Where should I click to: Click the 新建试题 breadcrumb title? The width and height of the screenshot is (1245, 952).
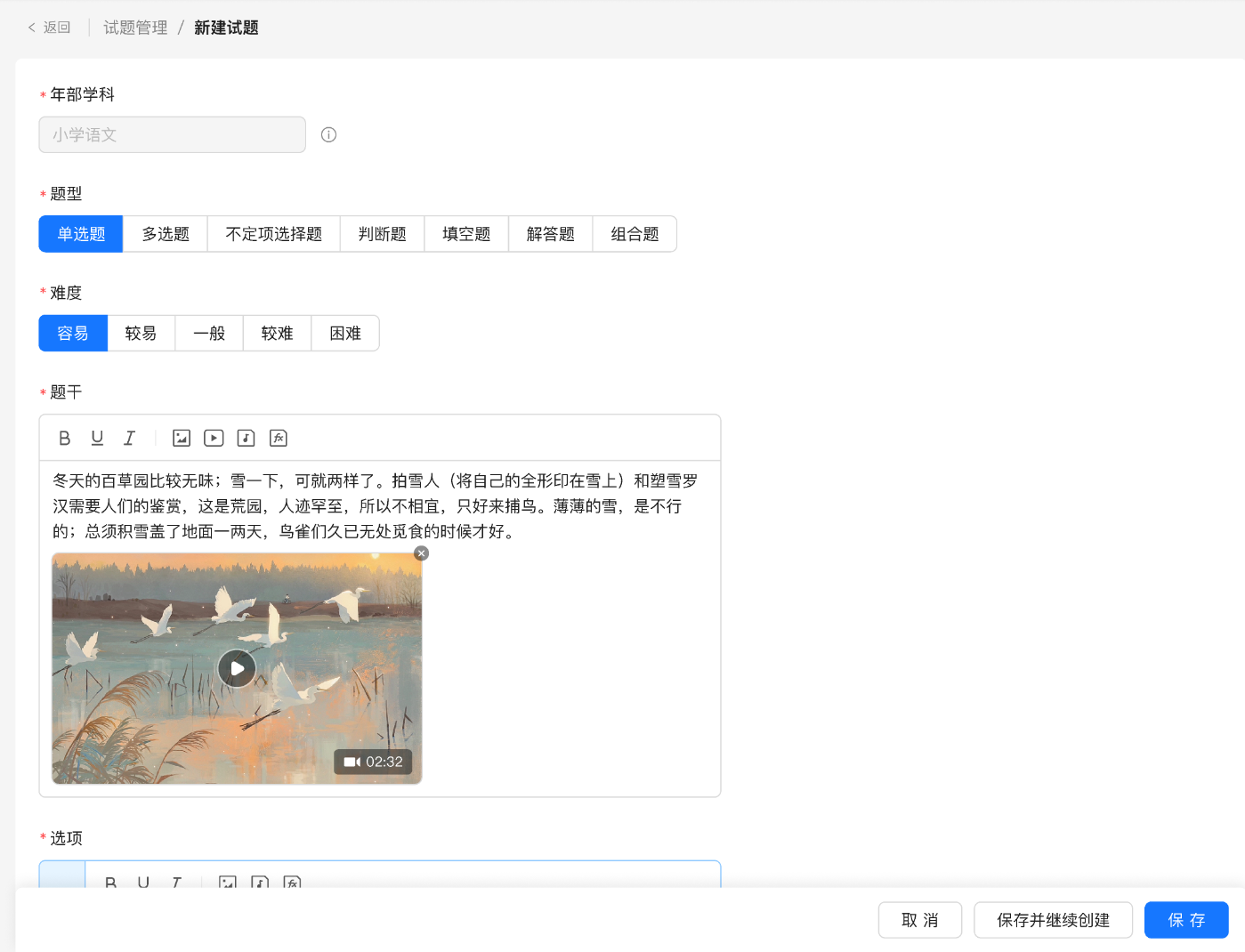point(226,28)
